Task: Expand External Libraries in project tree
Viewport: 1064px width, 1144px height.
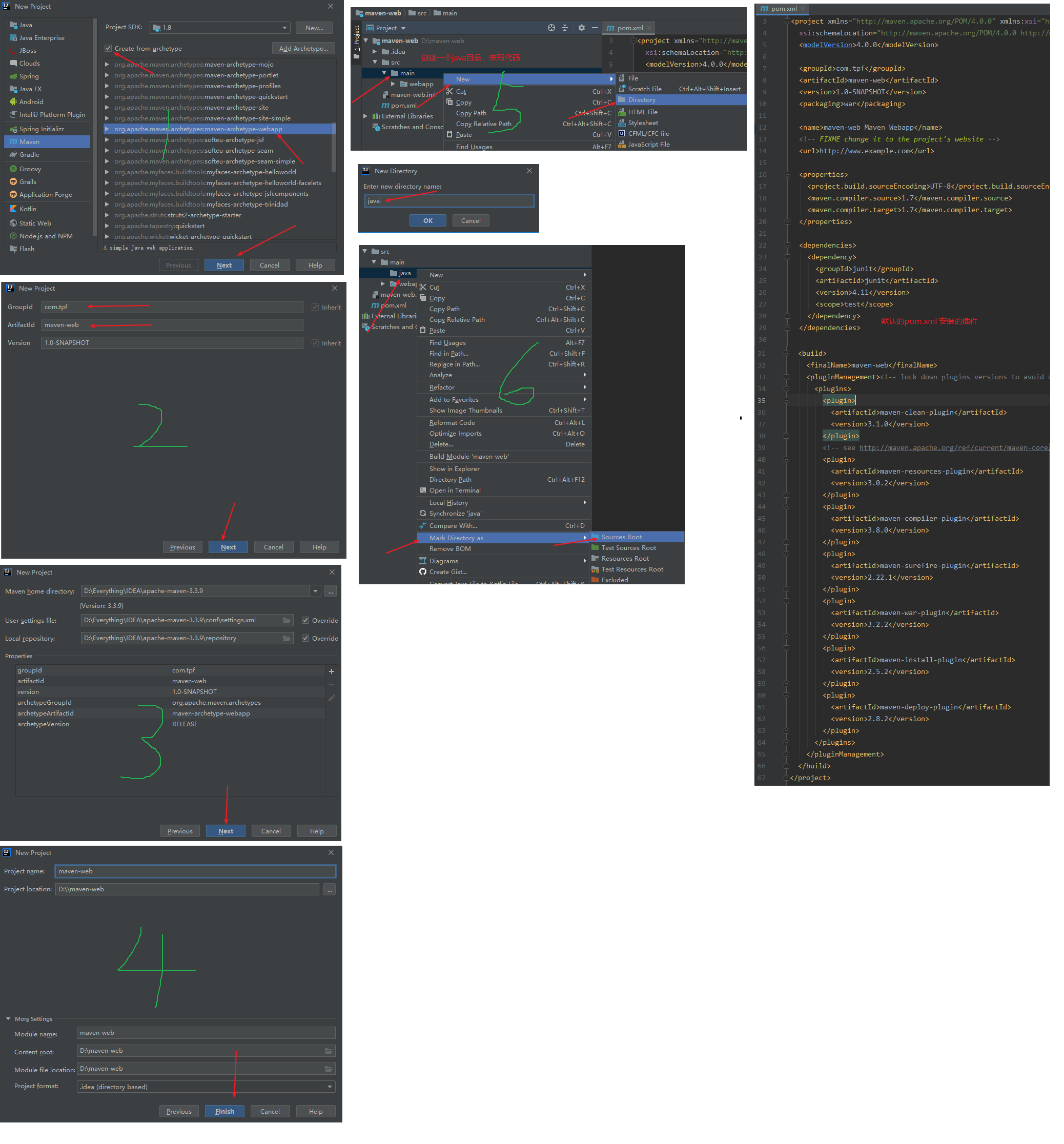Action: 365,116
